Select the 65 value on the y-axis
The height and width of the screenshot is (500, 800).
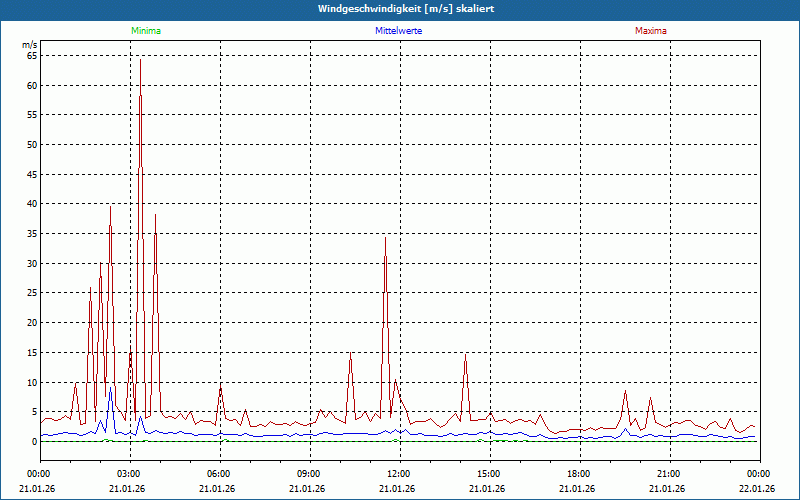[31, 56]
